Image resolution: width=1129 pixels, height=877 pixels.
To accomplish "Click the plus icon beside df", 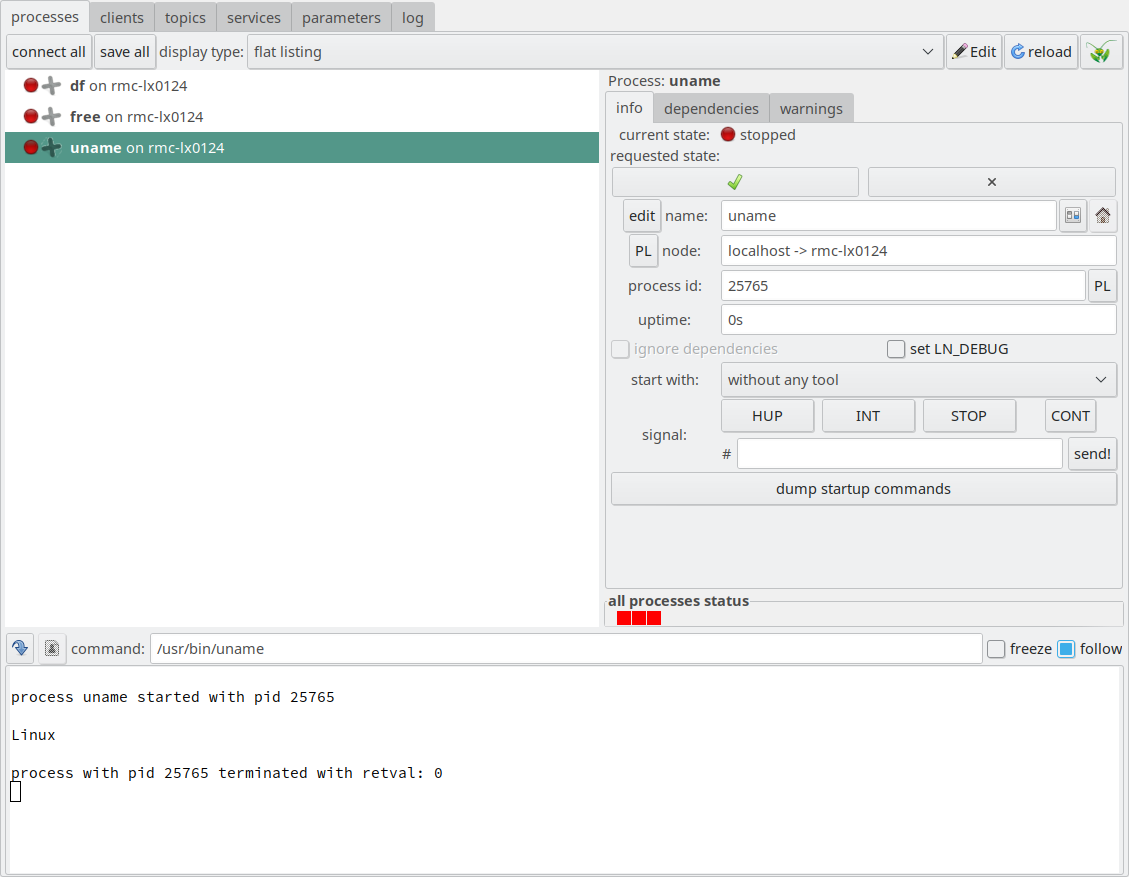I will coord(51,86).
